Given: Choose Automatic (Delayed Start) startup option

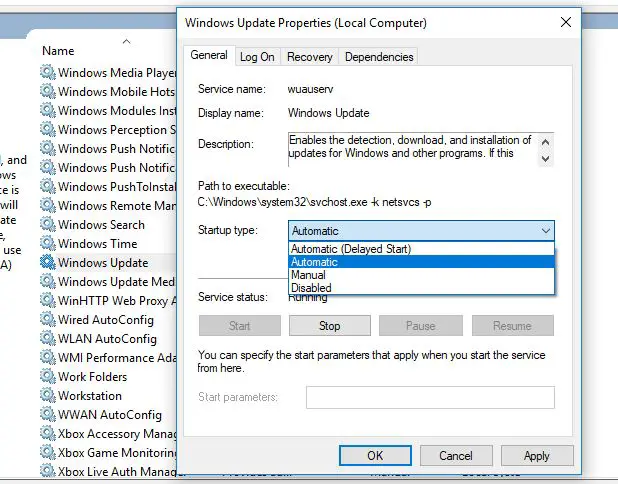Looking at the screenshot, I should click(421, 249).
